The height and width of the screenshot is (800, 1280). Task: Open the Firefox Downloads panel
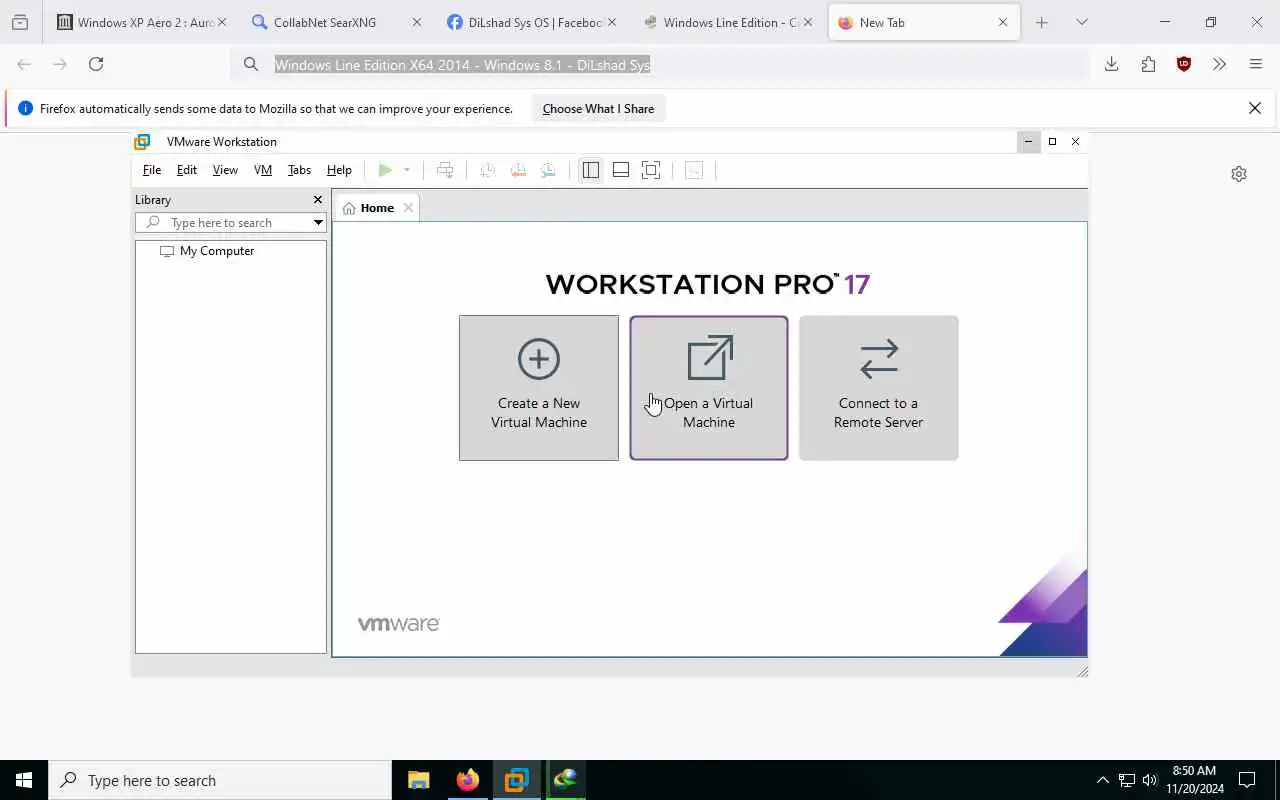(x=1111, y=64)
